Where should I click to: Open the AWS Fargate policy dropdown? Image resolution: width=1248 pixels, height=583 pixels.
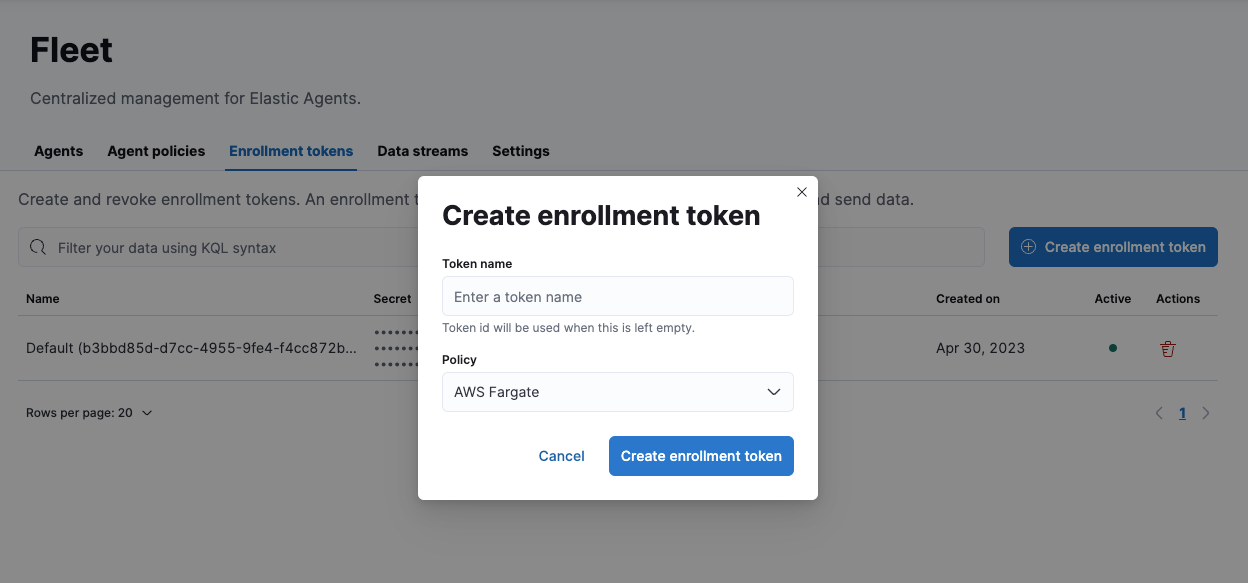(x=617, y=392)
